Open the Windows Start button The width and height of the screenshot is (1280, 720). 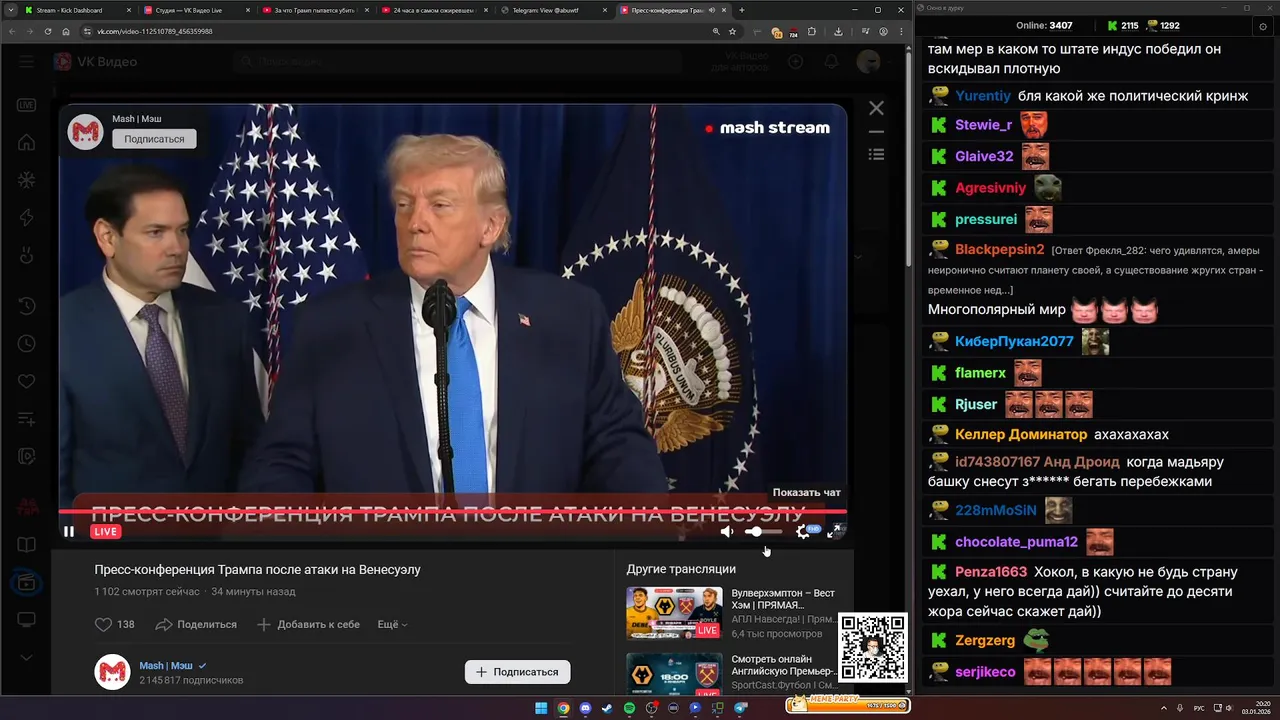[541, 708]
